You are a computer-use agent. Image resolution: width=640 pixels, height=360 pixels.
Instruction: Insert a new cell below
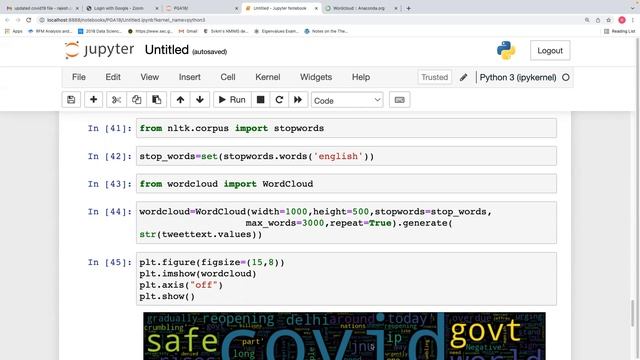(x=93, y=100)
